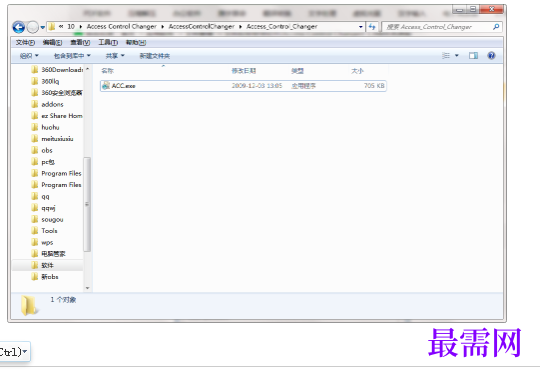The image size is (540, 374).
Task: Sort by the 类型 column header
Action: click(x=297, y=71)
